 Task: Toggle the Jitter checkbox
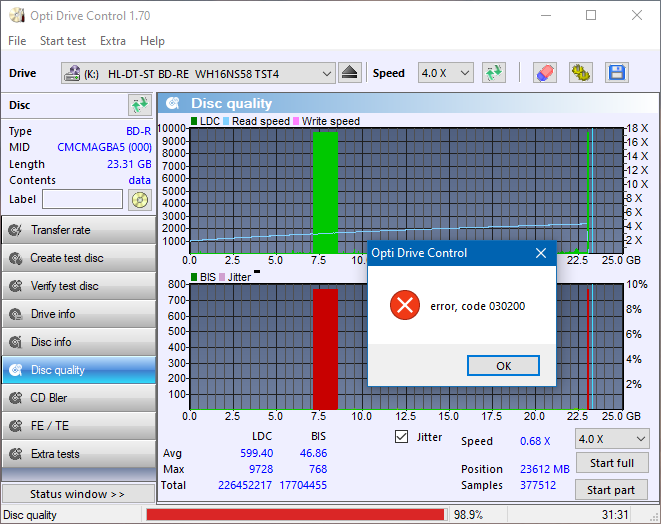coord(401,437)
